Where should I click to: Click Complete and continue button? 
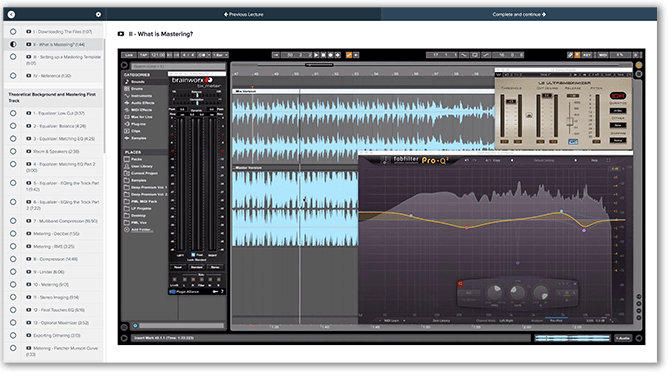pyautogui.click(x=519, y=14)
